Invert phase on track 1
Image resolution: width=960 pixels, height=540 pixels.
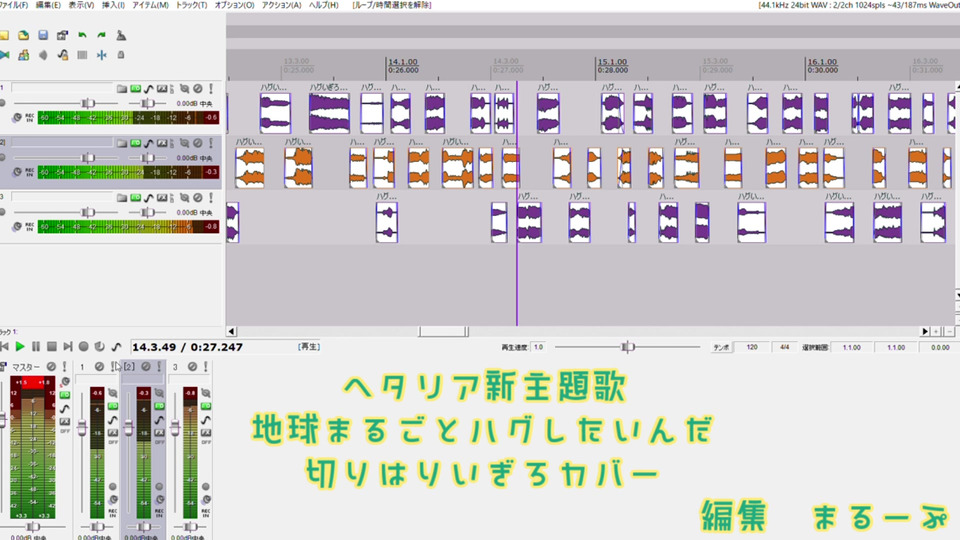(x=184, y=89)
